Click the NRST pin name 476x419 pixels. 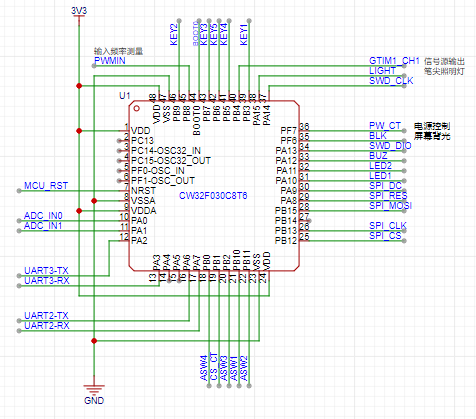[x=143, y=191]
